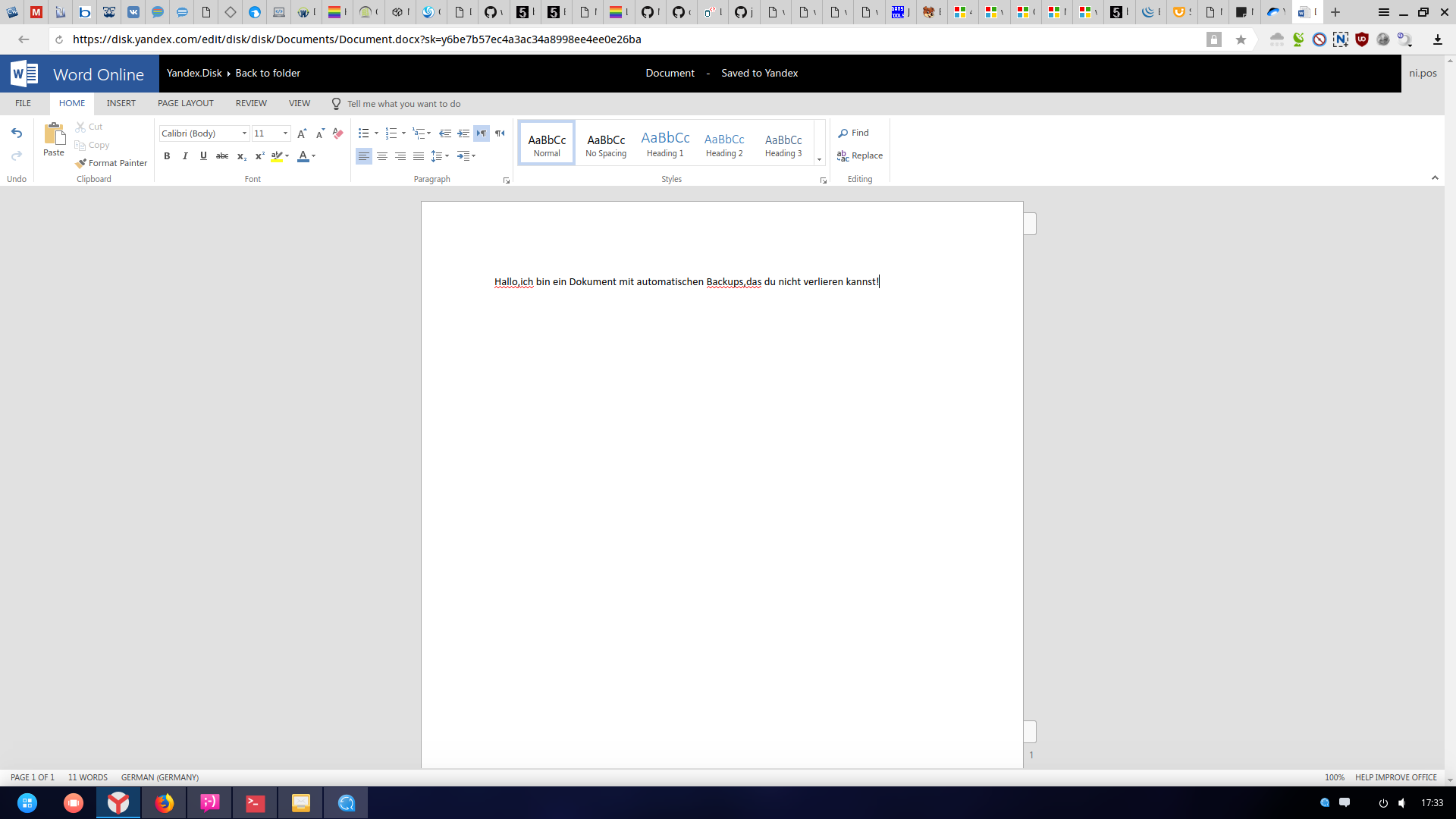Grow font size with larger A icon

tap(302, 133)
